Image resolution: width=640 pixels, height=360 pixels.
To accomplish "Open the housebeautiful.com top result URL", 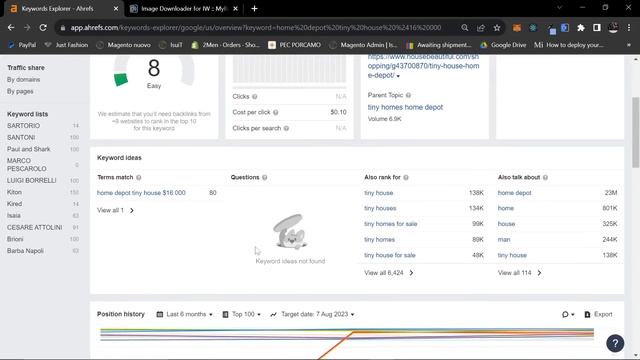I will [423, 66].
